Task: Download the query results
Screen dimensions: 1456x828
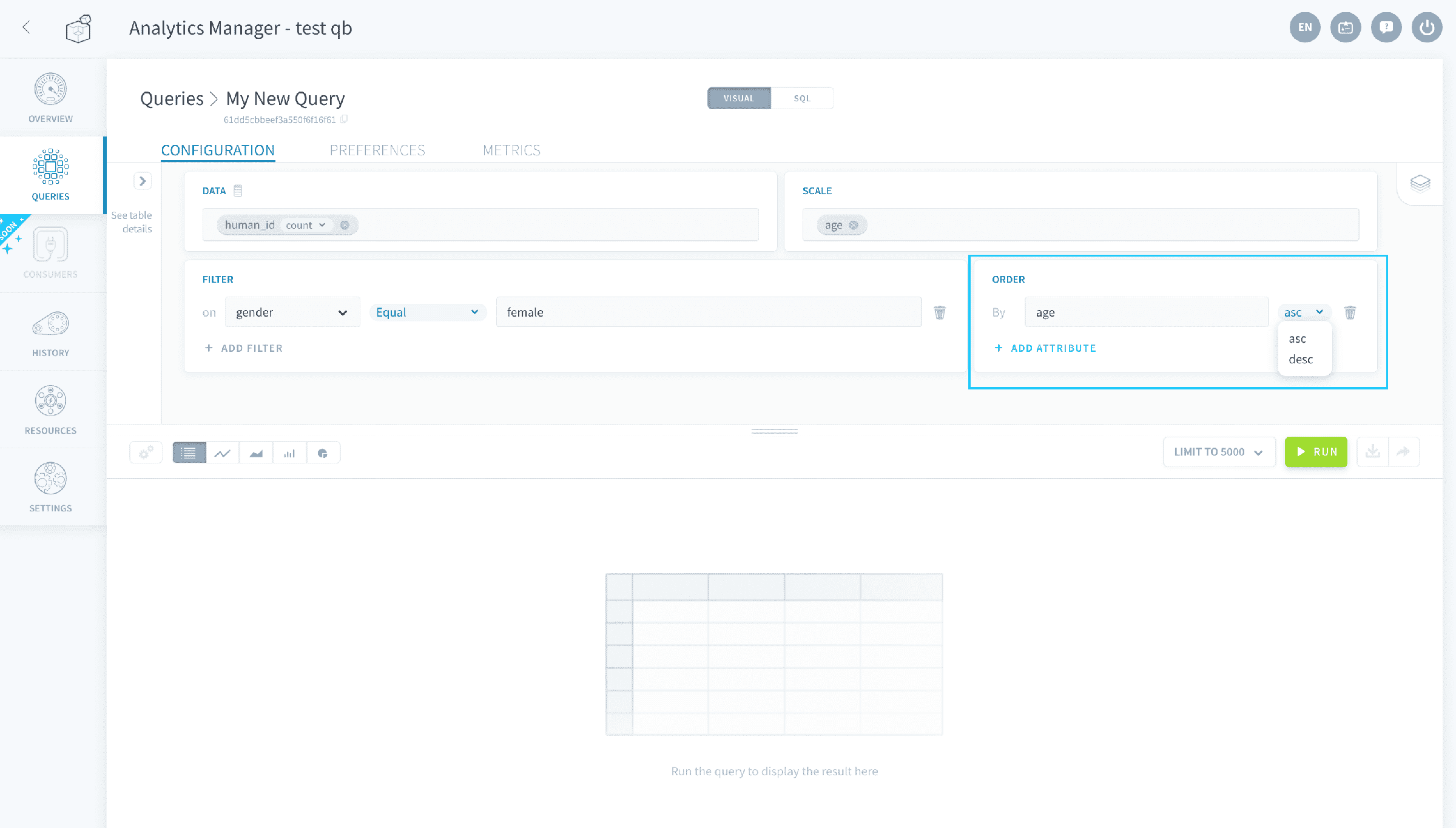Action: pyautogui.click(x=1372, y=452)
